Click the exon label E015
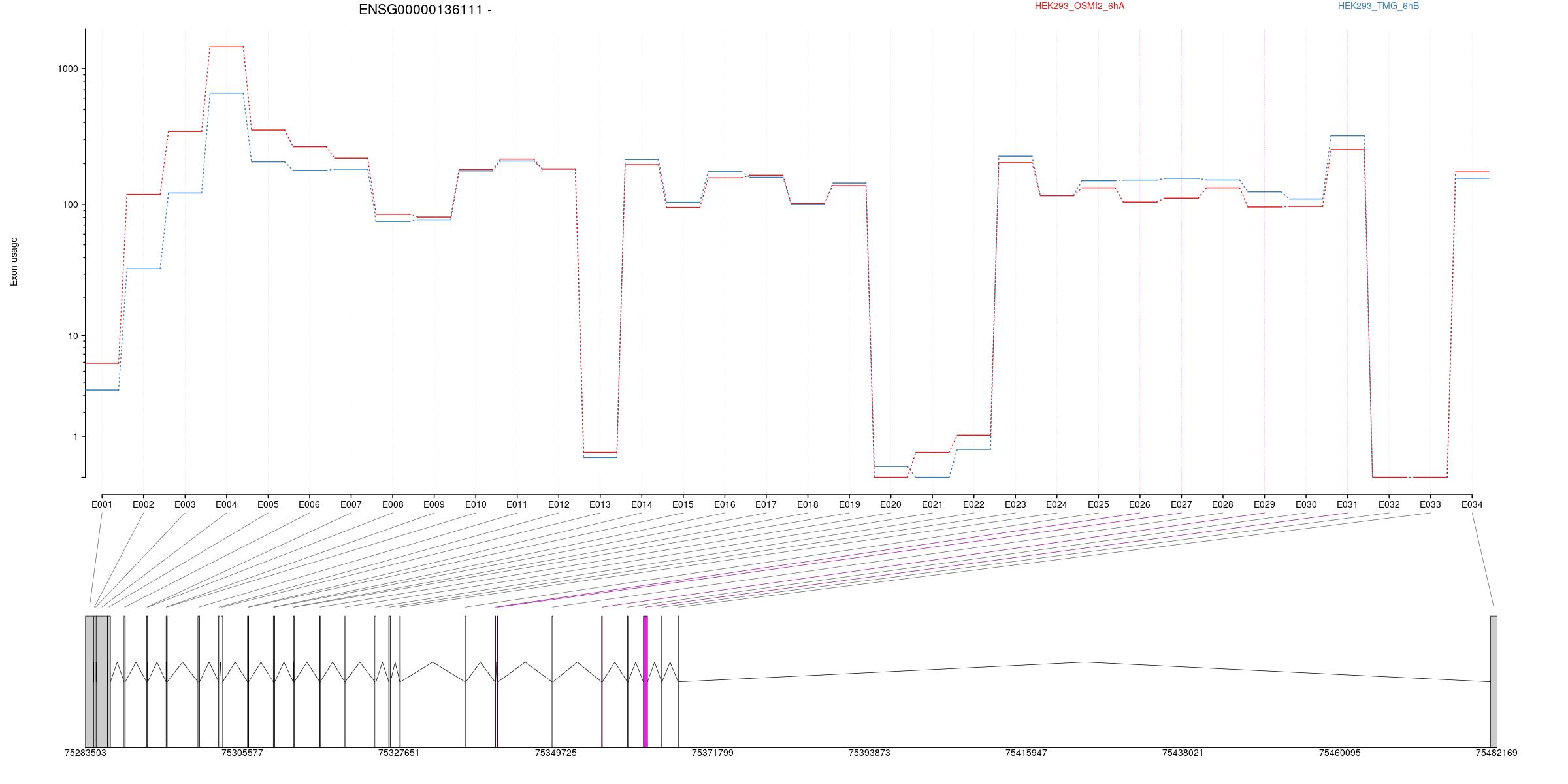 point(683,504)
